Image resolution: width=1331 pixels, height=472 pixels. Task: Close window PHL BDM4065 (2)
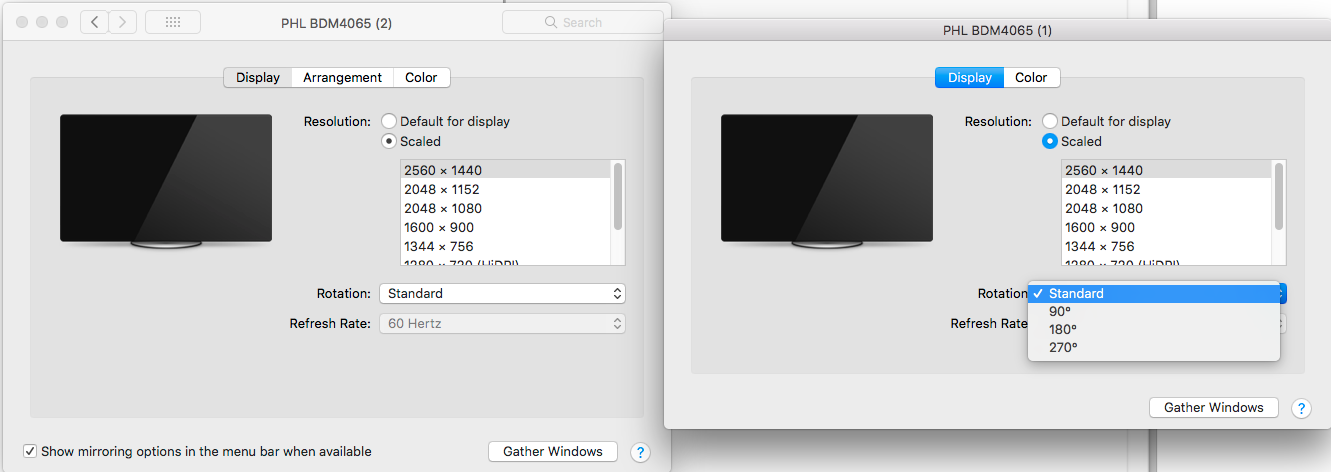[22, 22]
